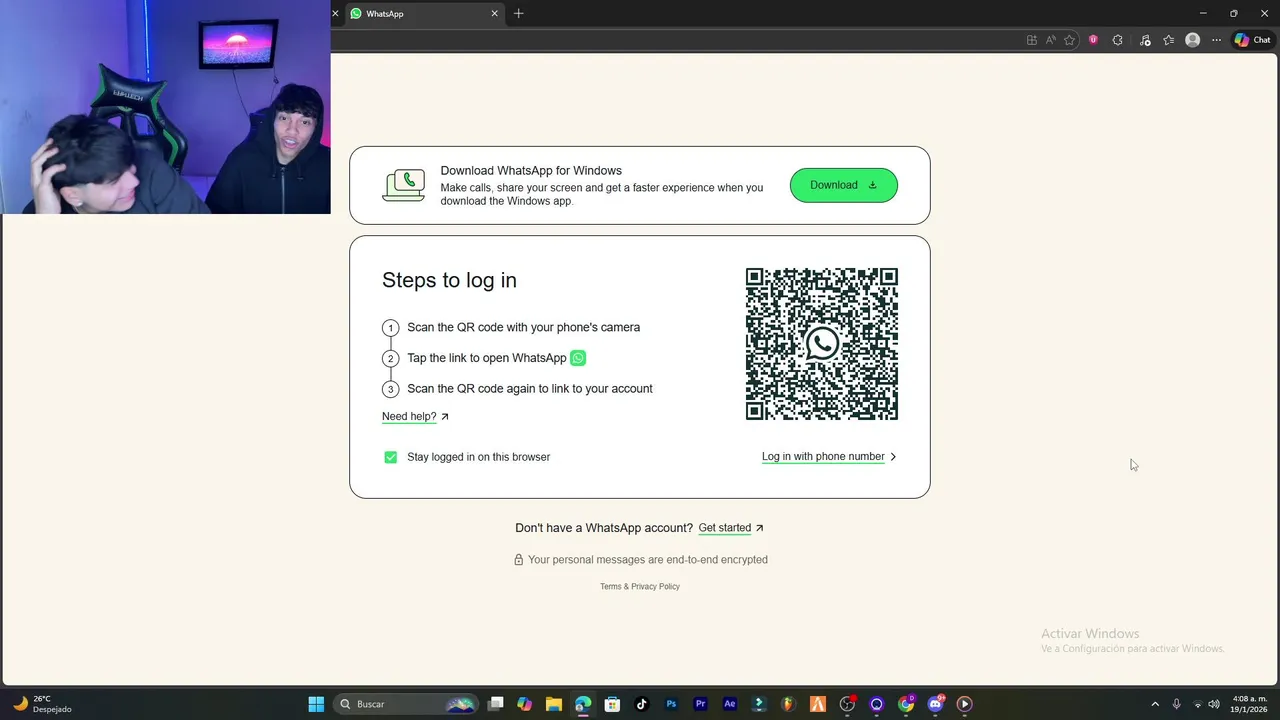This screenshot has height=720, width=1280.
Task: Switch to Microsoft Edge in taskbar
Action: tap(583, 704)
